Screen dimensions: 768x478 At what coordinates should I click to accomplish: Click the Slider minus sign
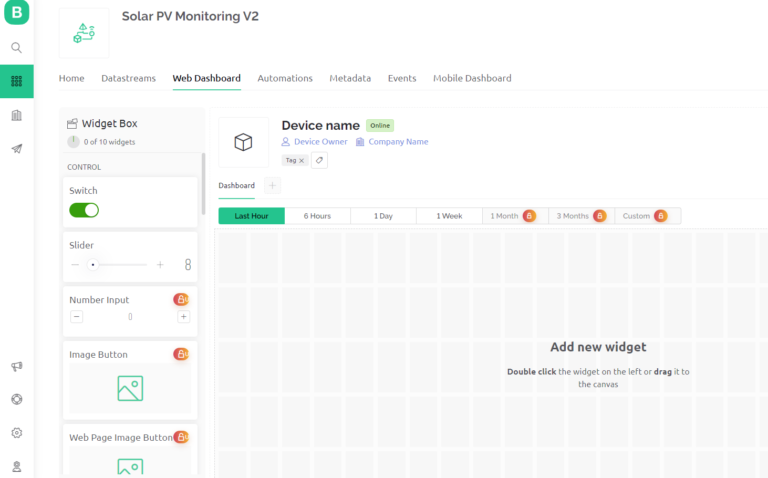(x=75, y=264)
